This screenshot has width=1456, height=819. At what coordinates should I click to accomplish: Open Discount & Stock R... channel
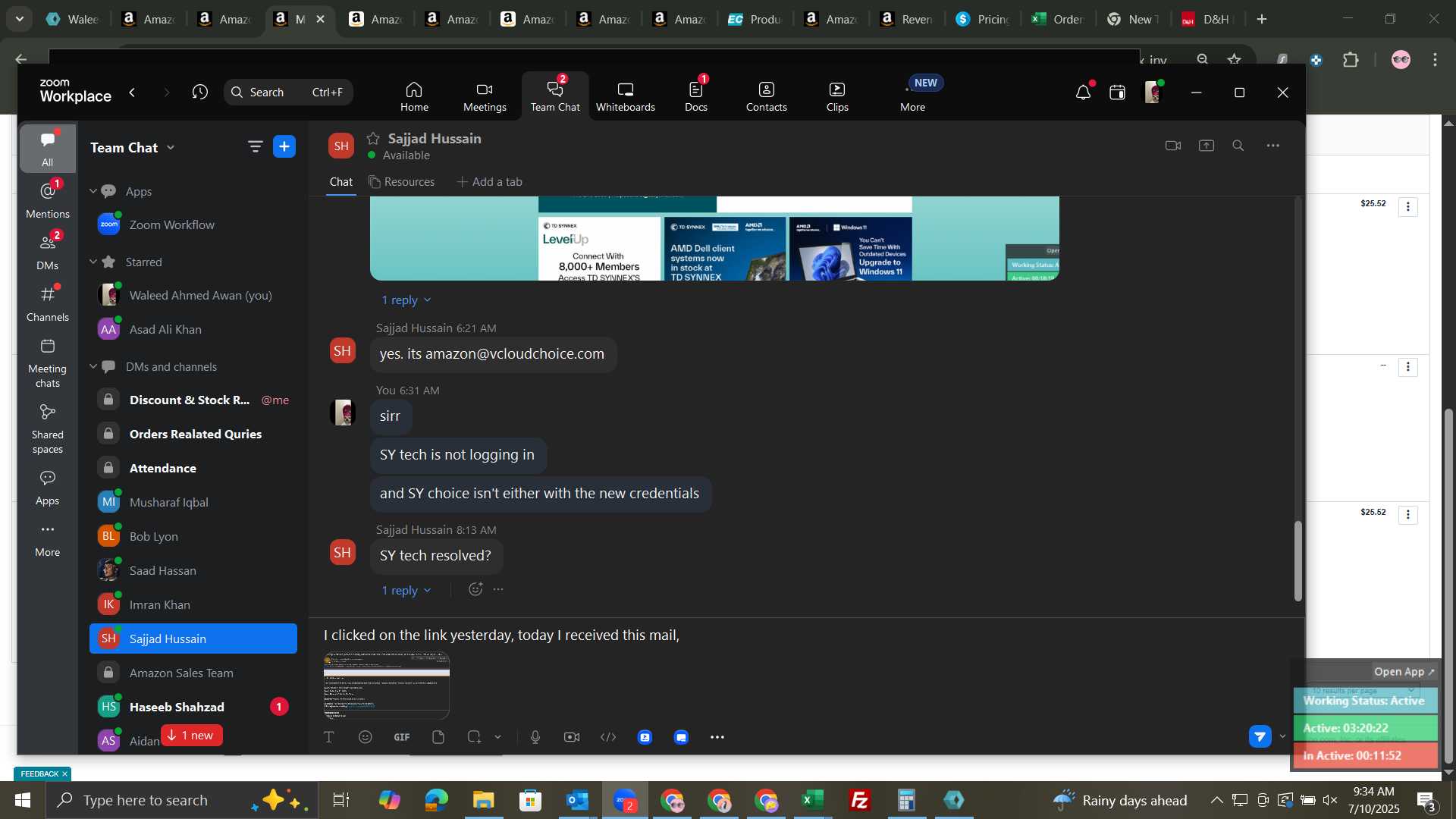(193, 400)
